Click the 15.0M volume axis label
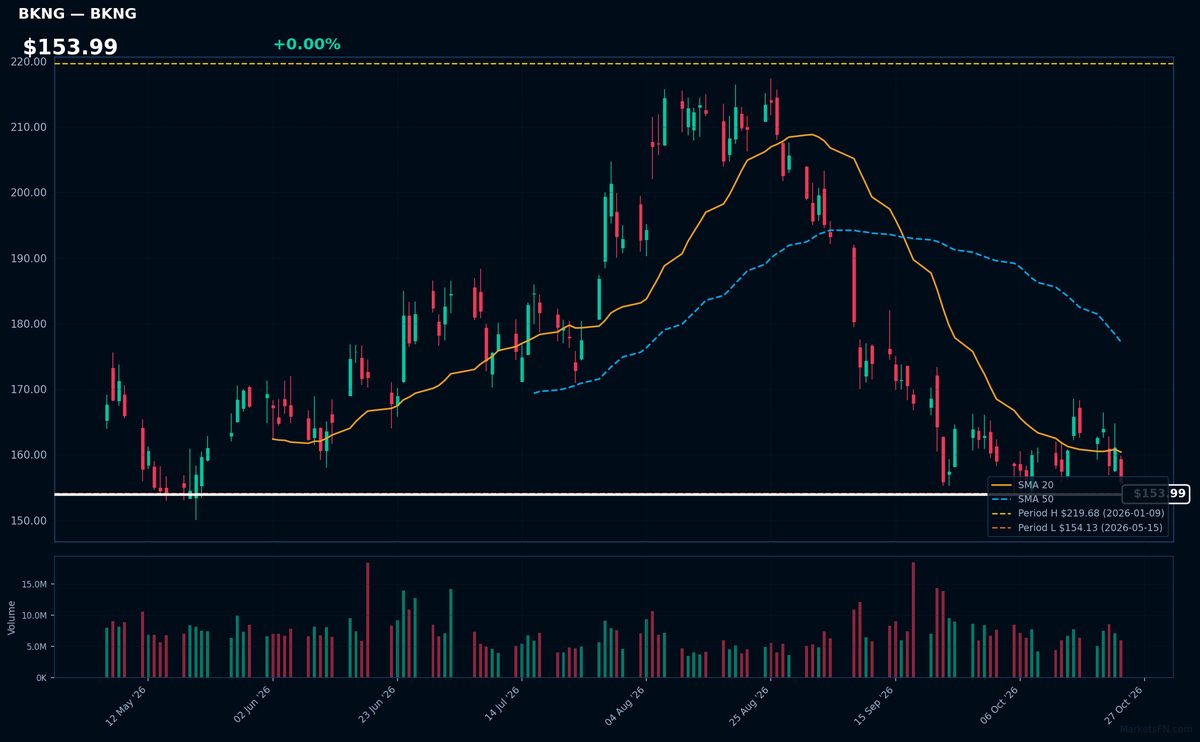Viewport: 1200px width, 742px height. coord(33,583)
